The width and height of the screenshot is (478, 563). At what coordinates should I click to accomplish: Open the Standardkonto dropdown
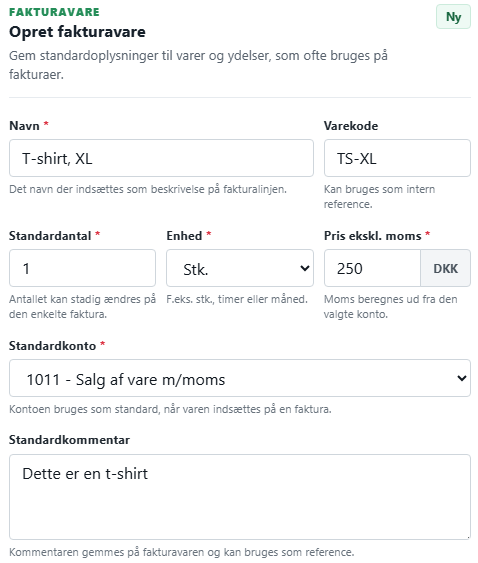pyautogui.click(x=240, y=378)
